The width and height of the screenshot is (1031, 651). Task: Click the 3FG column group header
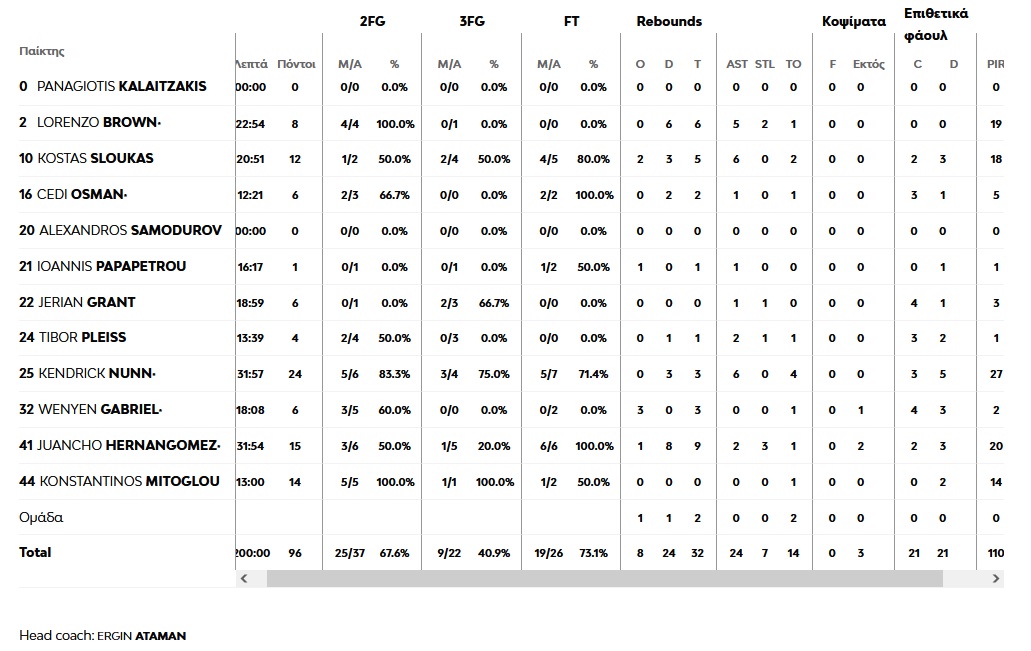coord(471,21)
